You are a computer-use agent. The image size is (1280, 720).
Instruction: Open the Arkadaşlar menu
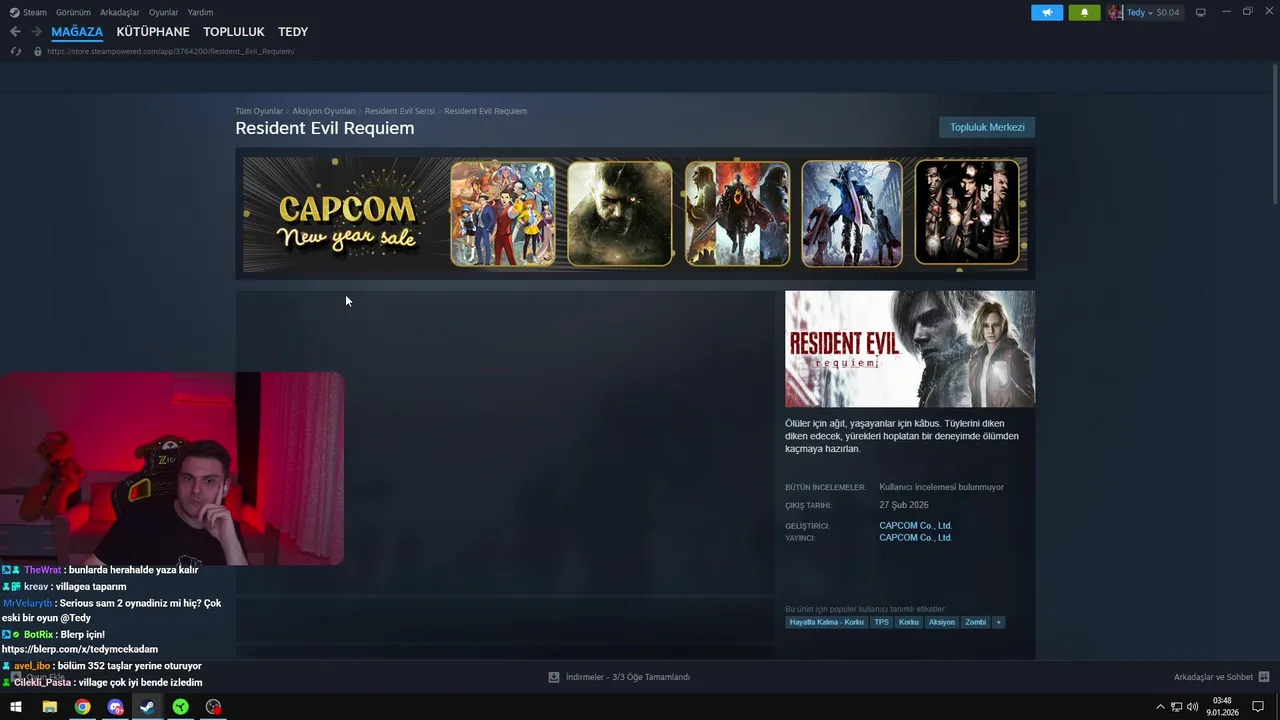coord(120,12)
